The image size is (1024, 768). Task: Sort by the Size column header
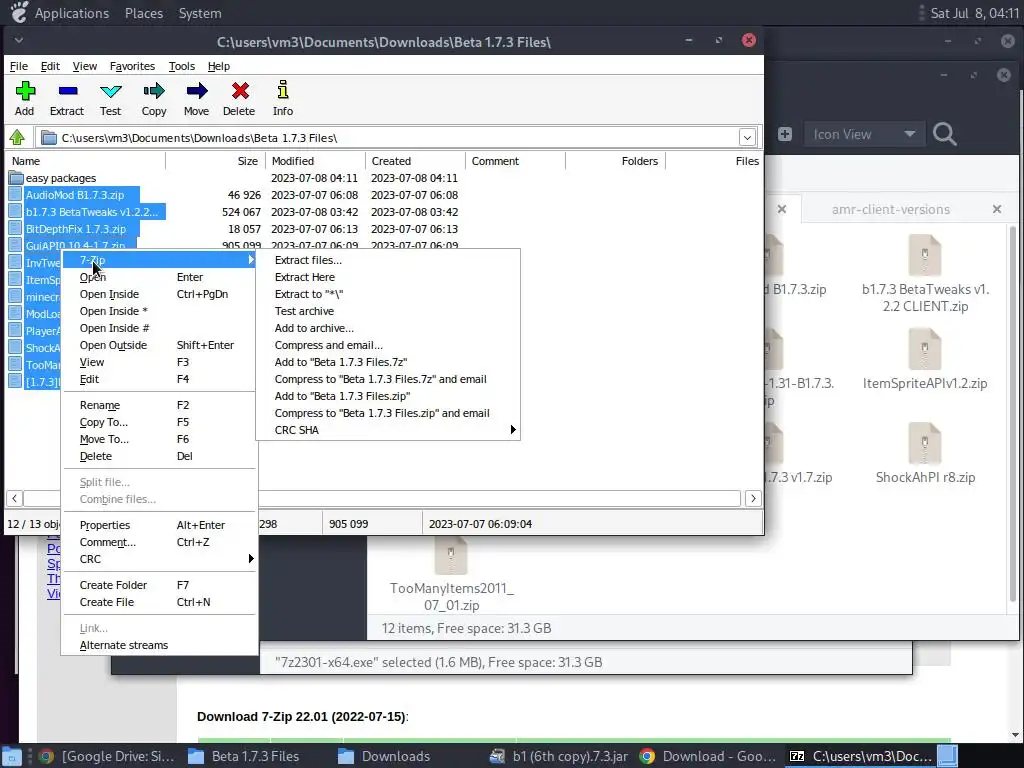216,161
